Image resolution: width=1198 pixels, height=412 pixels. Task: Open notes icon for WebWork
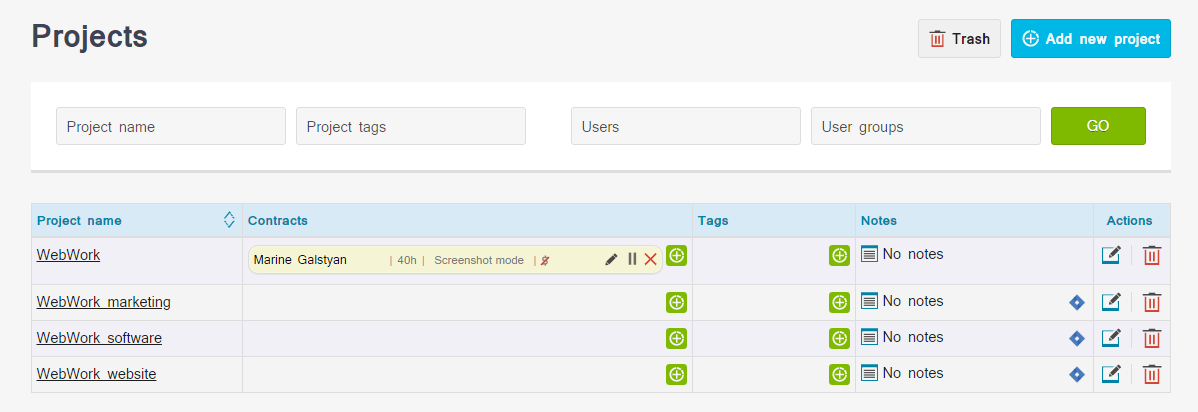869,255
